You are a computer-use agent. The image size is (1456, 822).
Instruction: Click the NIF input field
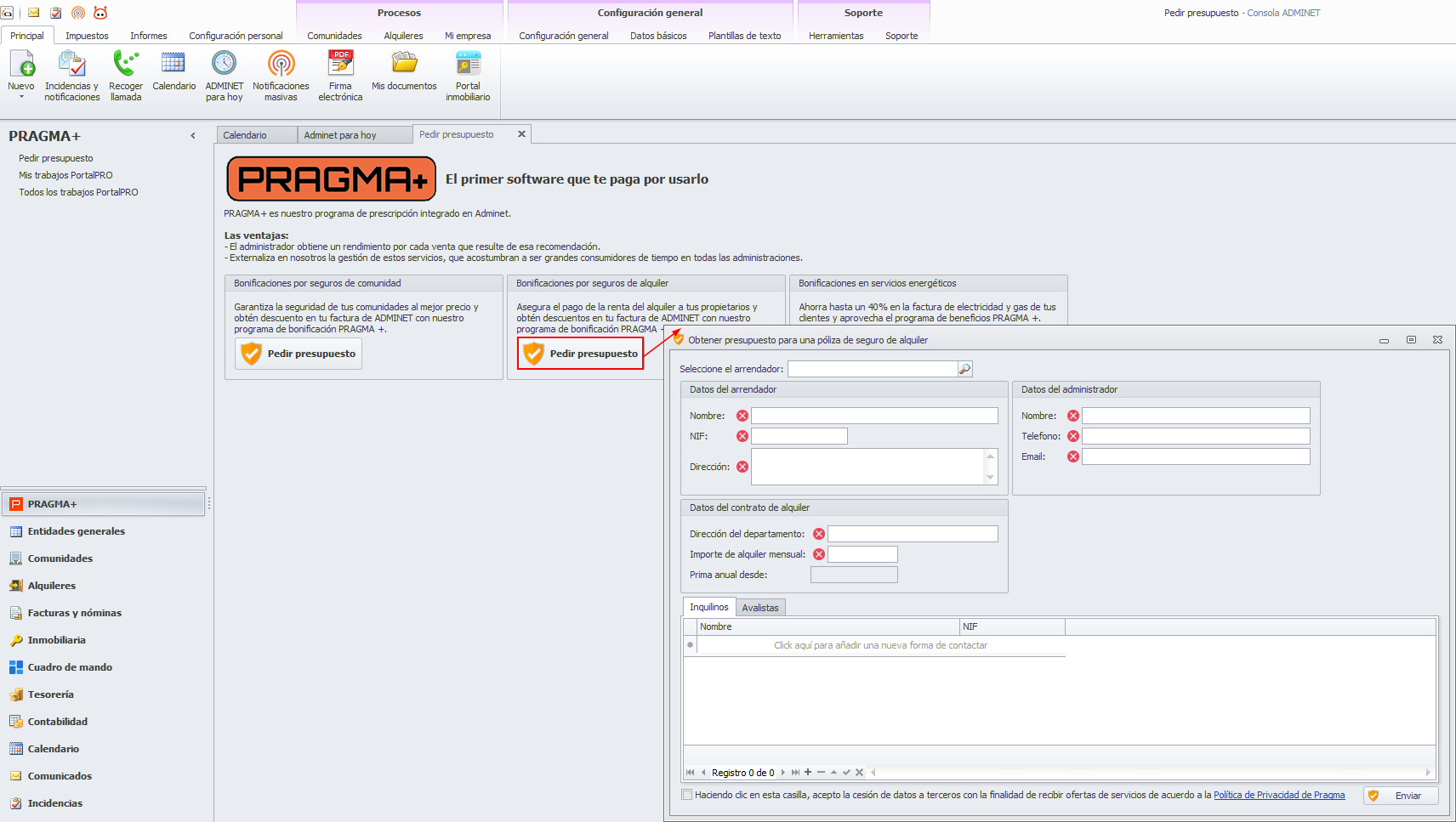coord(799,436)
